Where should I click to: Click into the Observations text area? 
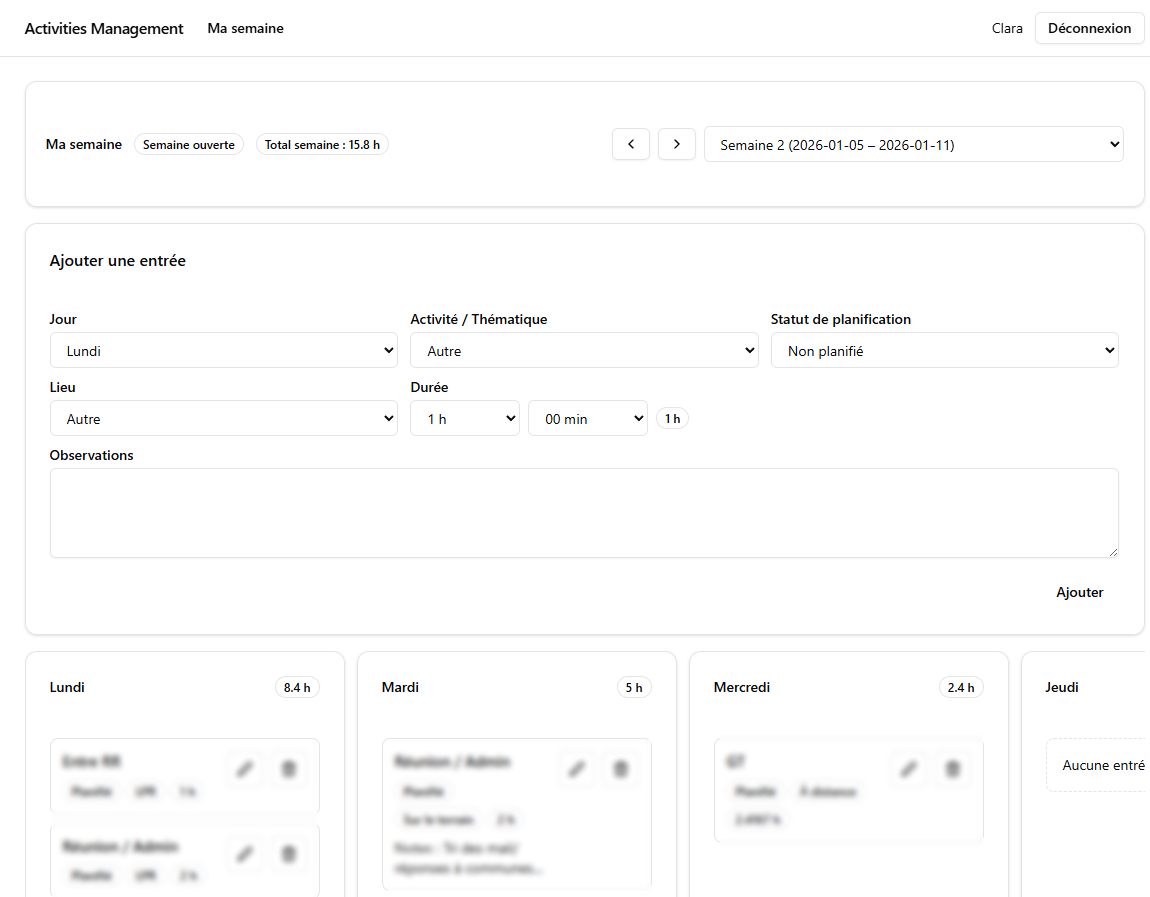[584, 513]
